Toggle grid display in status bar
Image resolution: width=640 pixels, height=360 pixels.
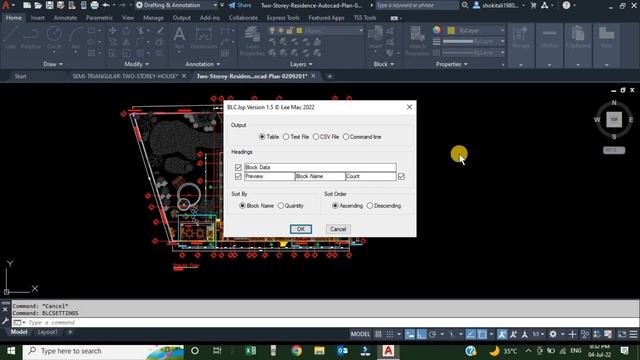(378, 334)
